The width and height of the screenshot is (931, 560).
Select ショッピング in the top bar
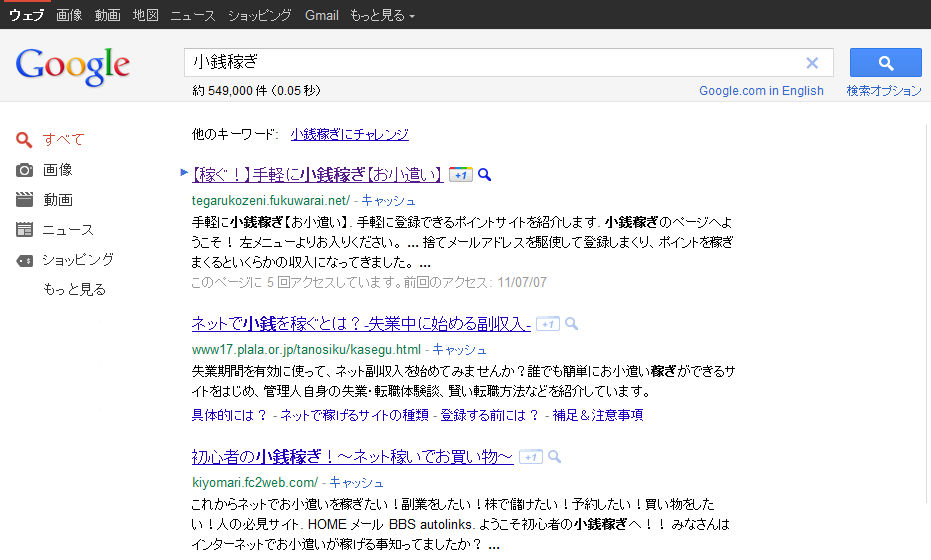[x=260, y=15]
